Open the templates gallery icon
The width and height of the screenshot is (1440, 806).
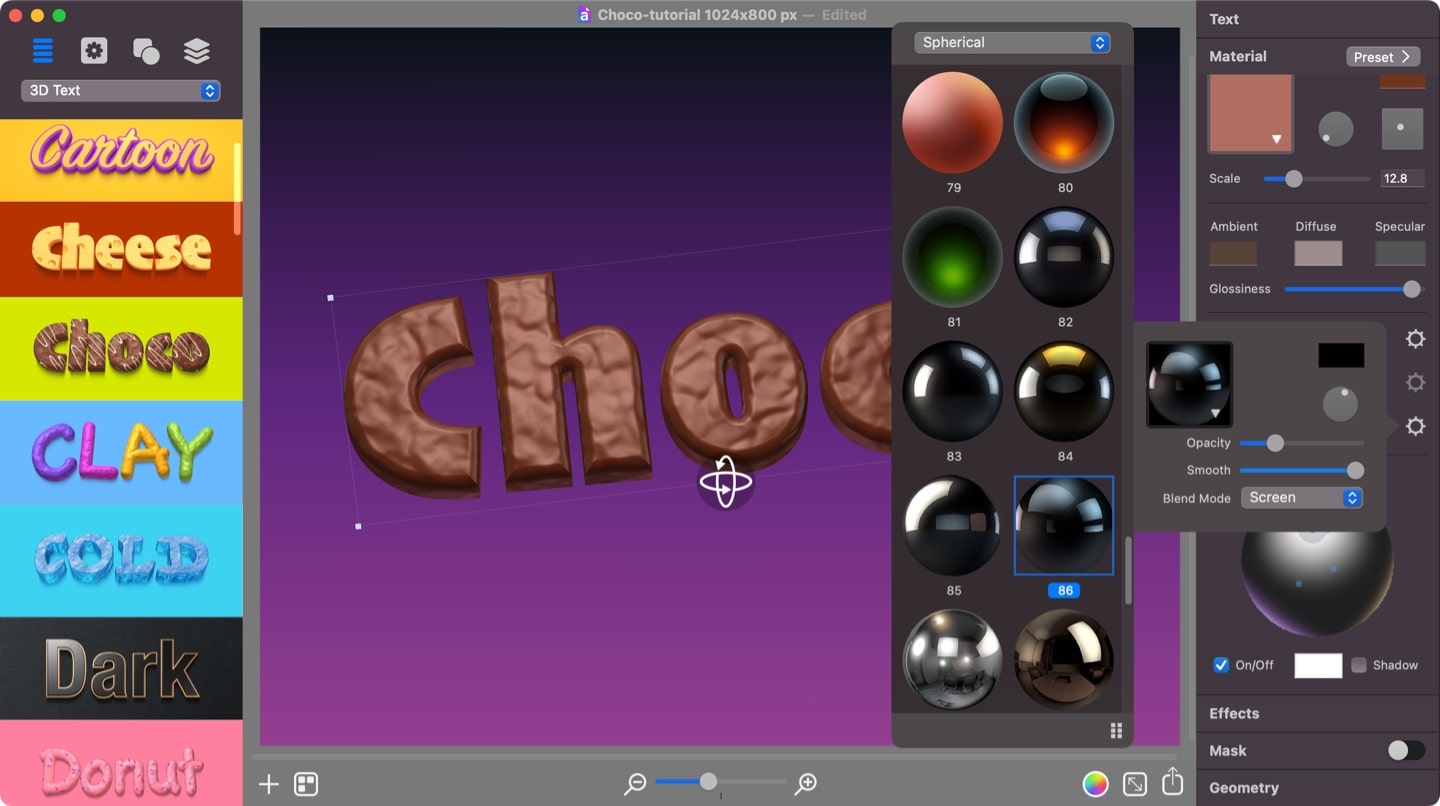(x=305, y=784)
